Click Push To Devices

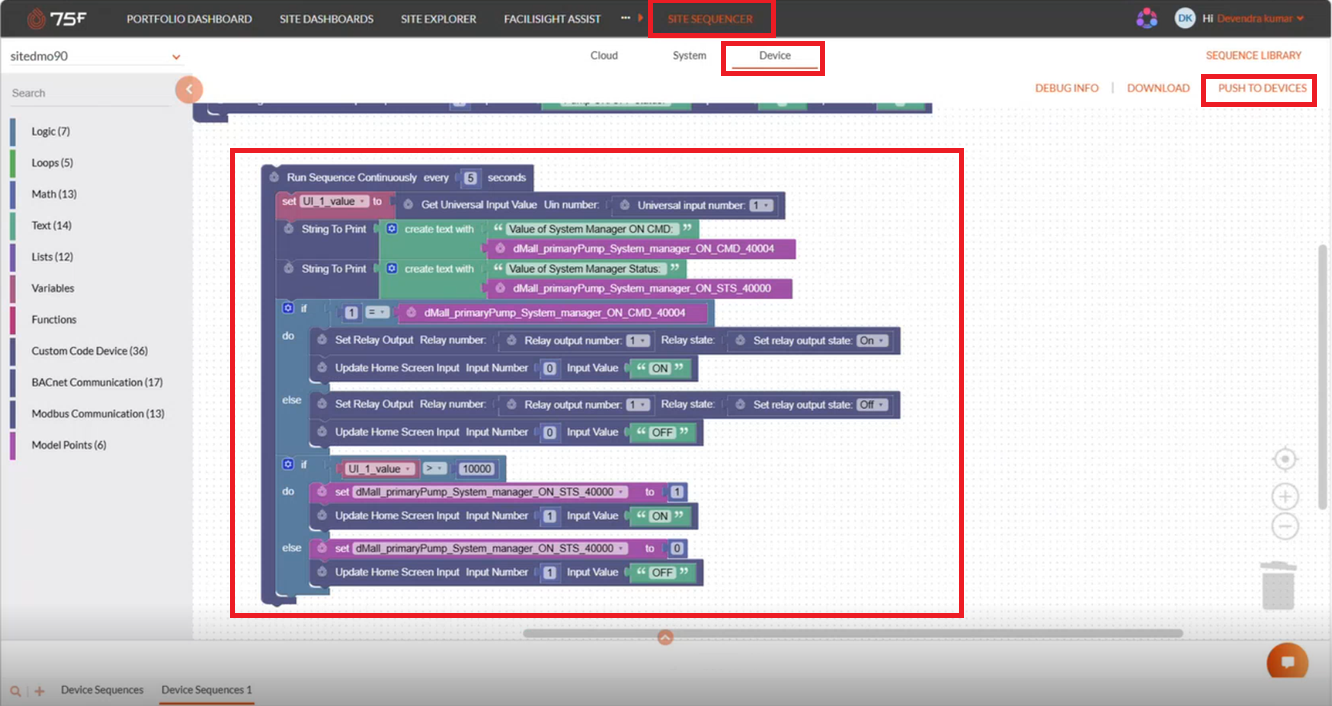1262,88
